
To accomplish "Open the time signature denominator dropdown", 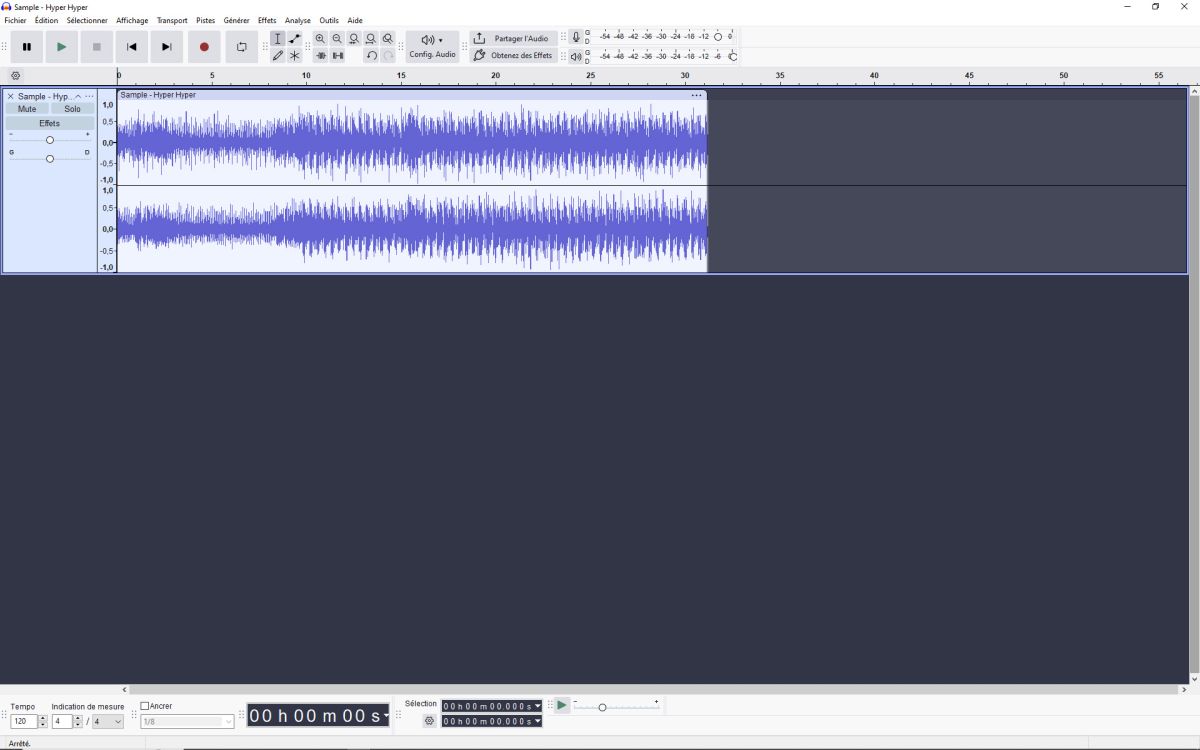I will [x=108, y=722].
